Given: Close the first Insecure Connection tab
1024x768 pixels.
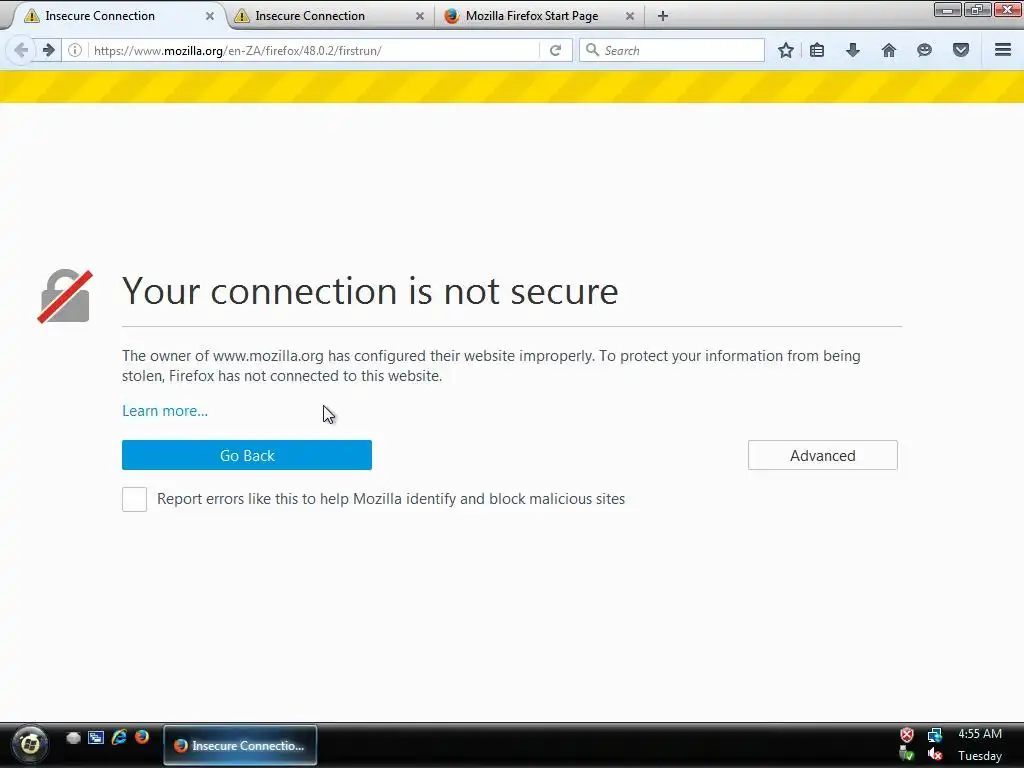Looking at the screenshot, I should 210,16.
